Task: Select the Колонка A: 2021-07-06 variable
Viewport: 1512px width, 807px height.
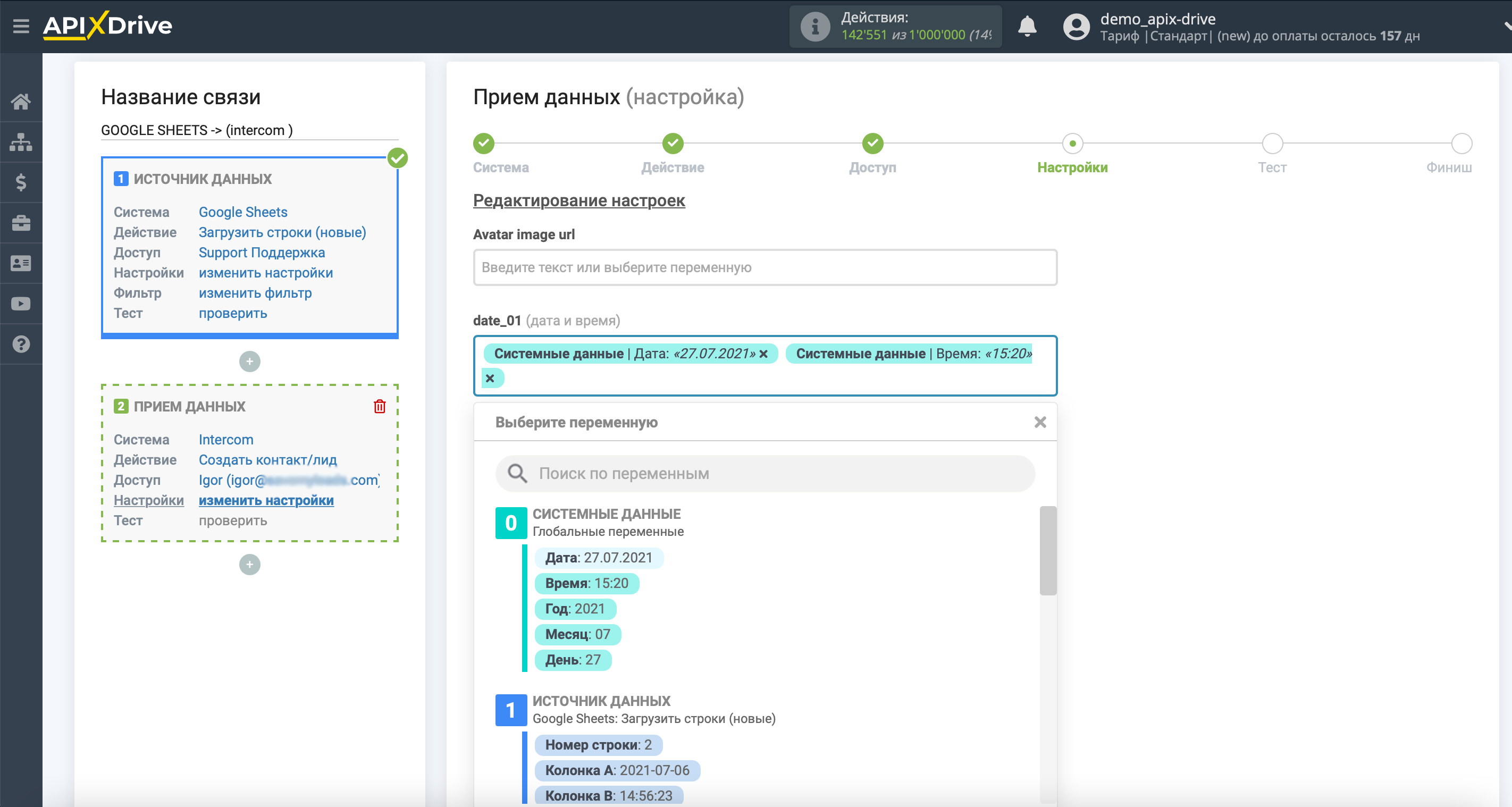Action: pos(617,771)
